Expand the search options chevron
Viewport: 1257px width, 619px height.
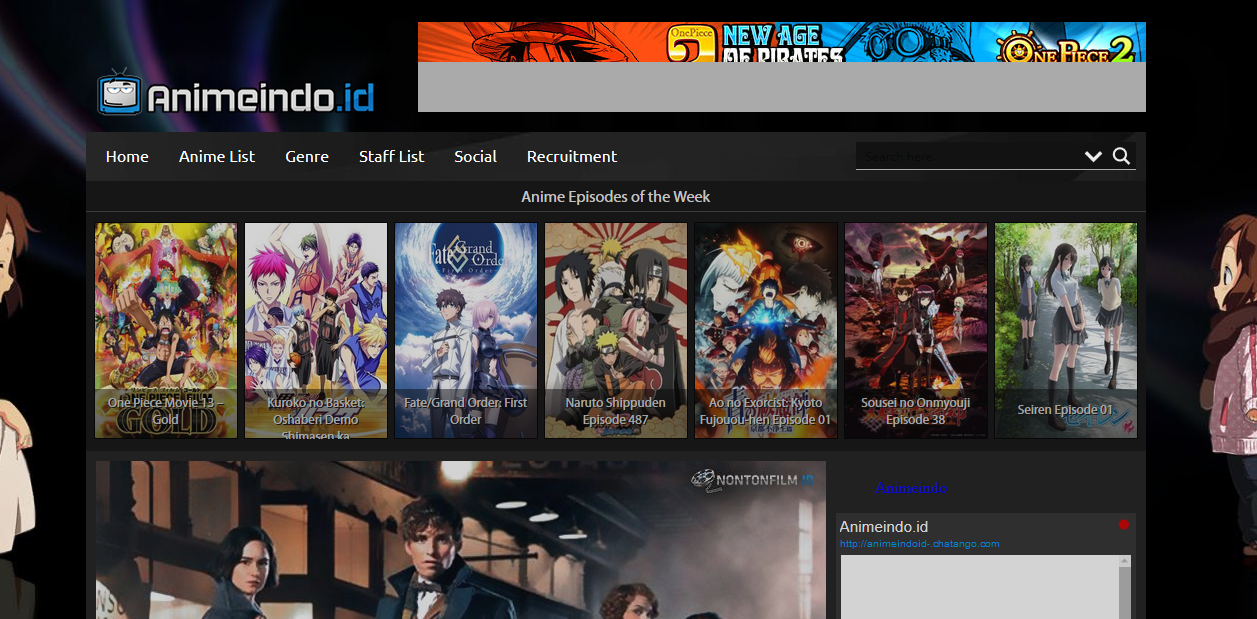coord(1093,157)
